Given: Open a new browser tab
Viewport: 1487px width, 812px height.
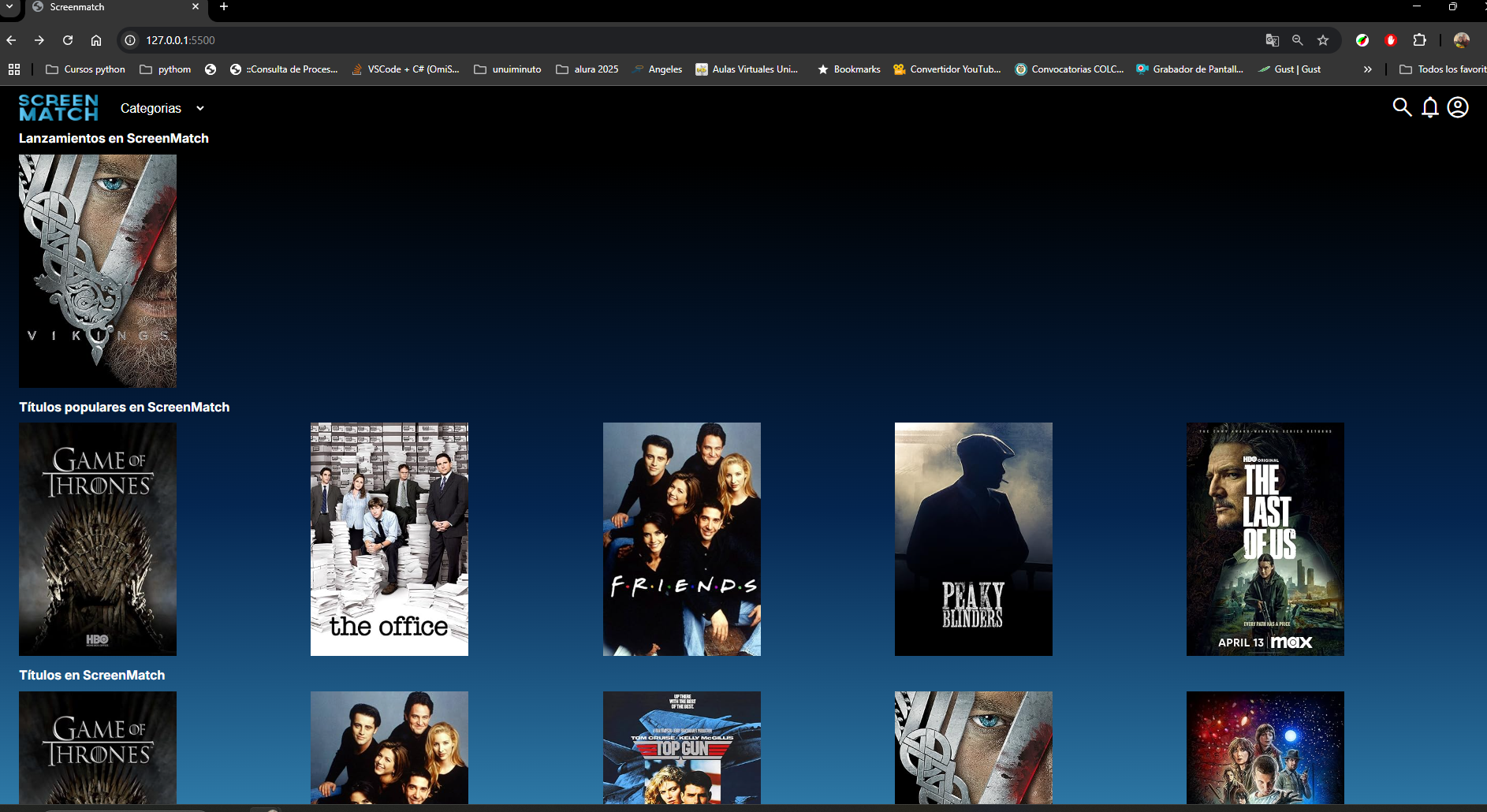Looking at the screenshot, I should tap(224, 7).
